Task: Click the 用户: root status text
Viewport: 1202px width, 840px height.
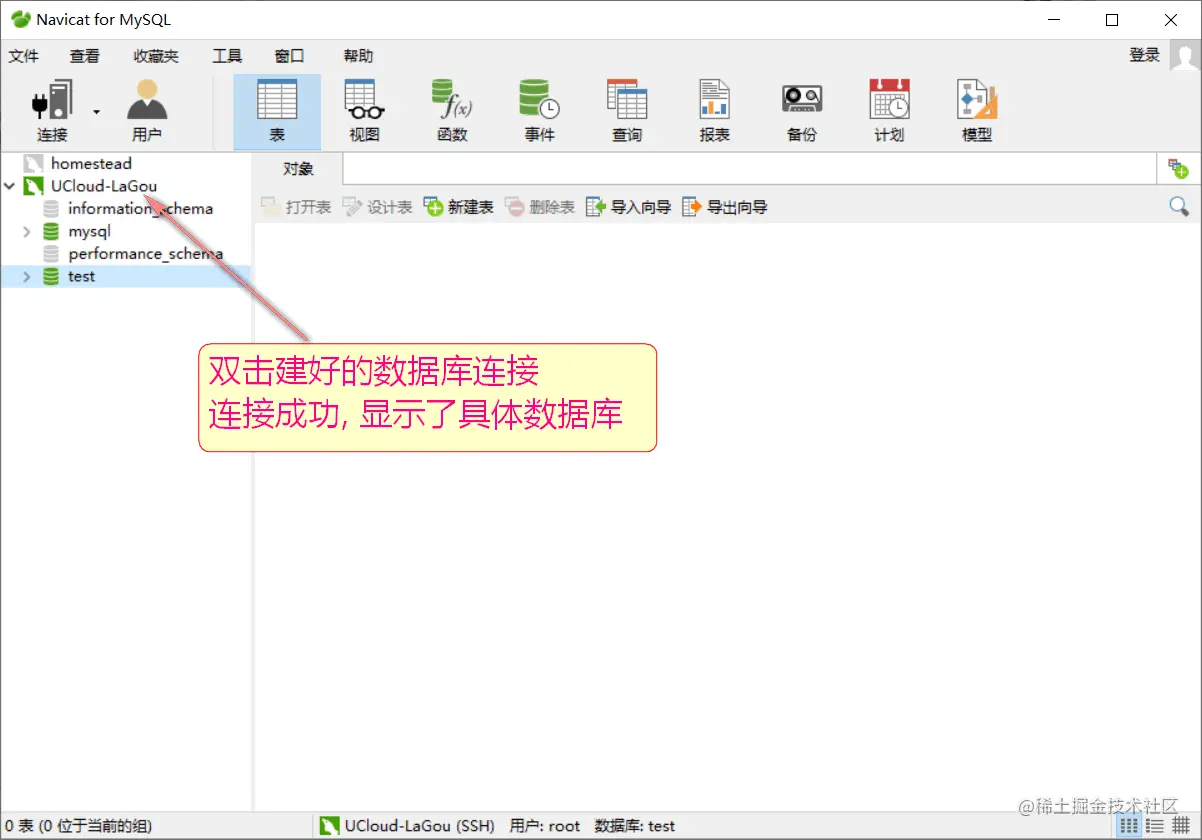Action: (545, 826)
